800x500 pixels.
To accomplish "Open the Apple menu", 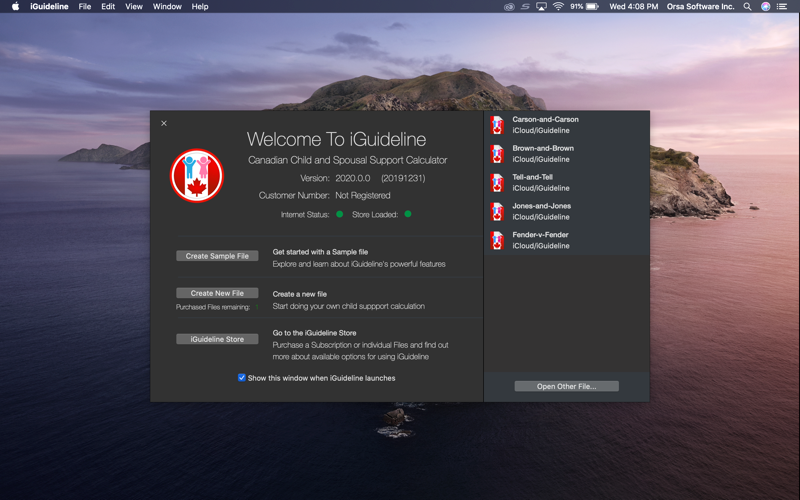I will 15,7.
